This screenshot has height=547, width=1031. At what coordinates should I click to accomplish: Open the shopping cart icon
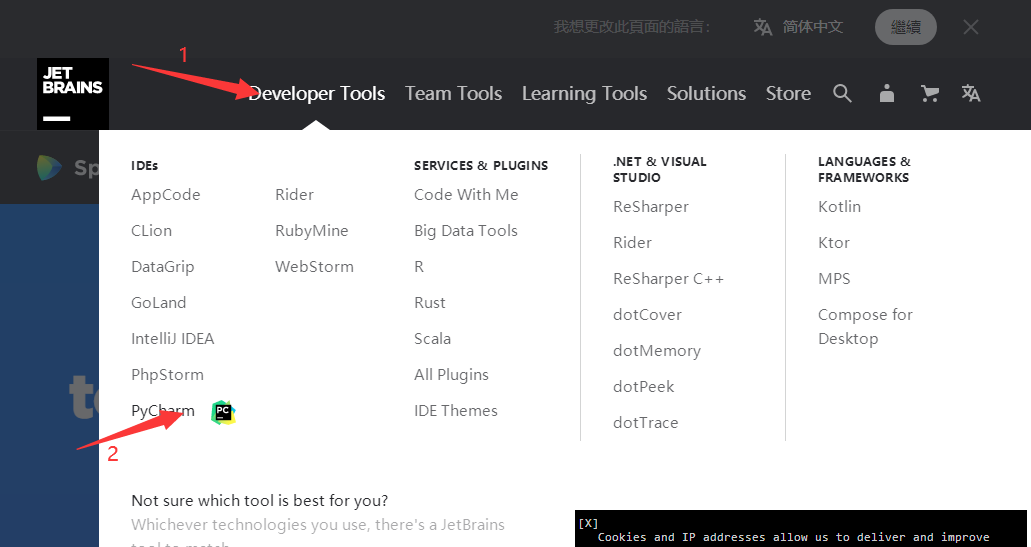pyautogui.click(x=930, y=94)
